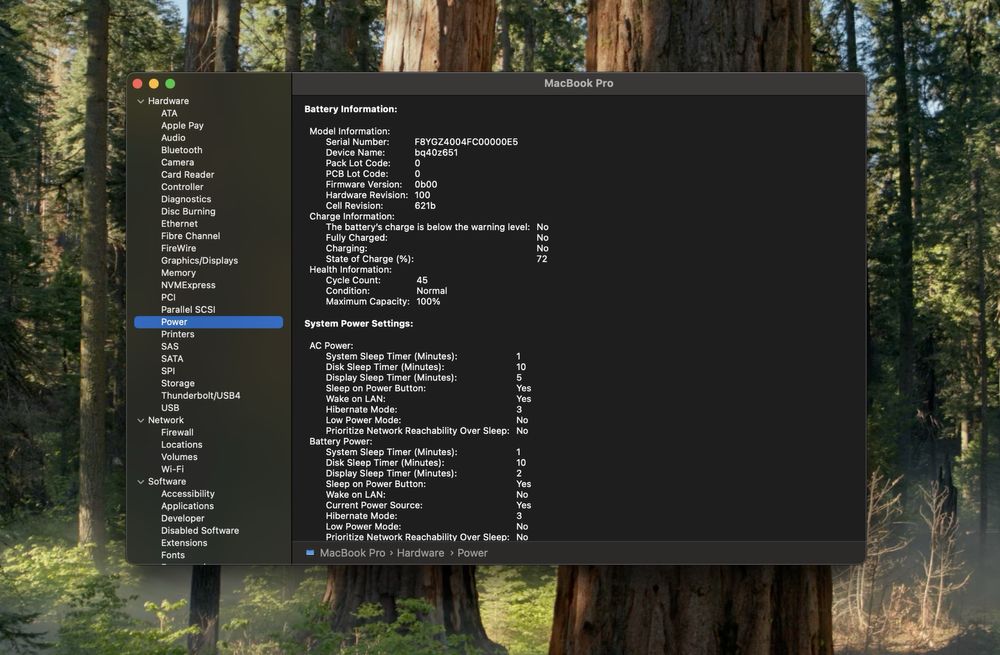
Task: Select NVMExpress in the sidebar
Action: 188,285
